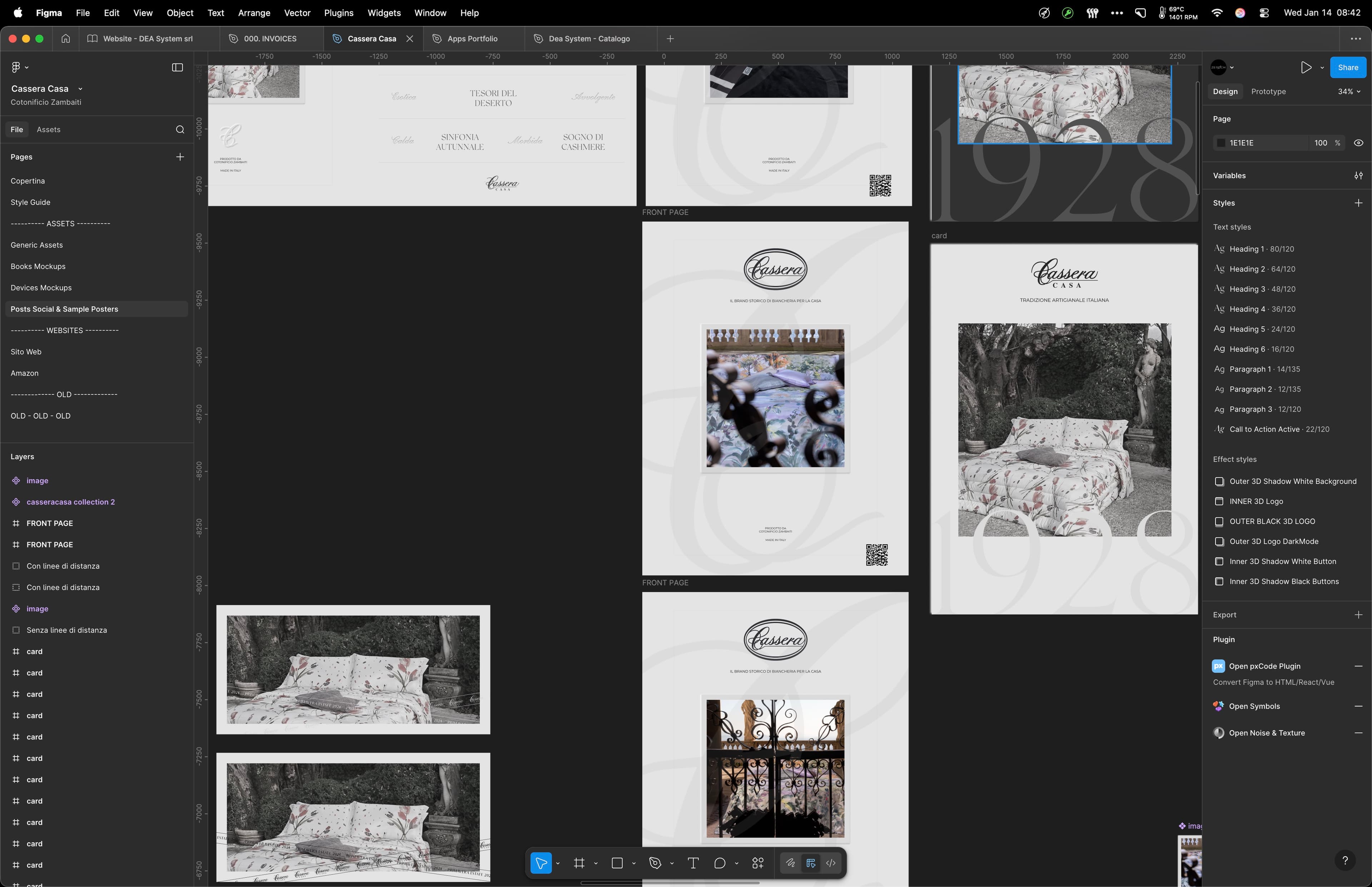
Task: Open a new tab with plus icon
Action: (x=670, y=39)
